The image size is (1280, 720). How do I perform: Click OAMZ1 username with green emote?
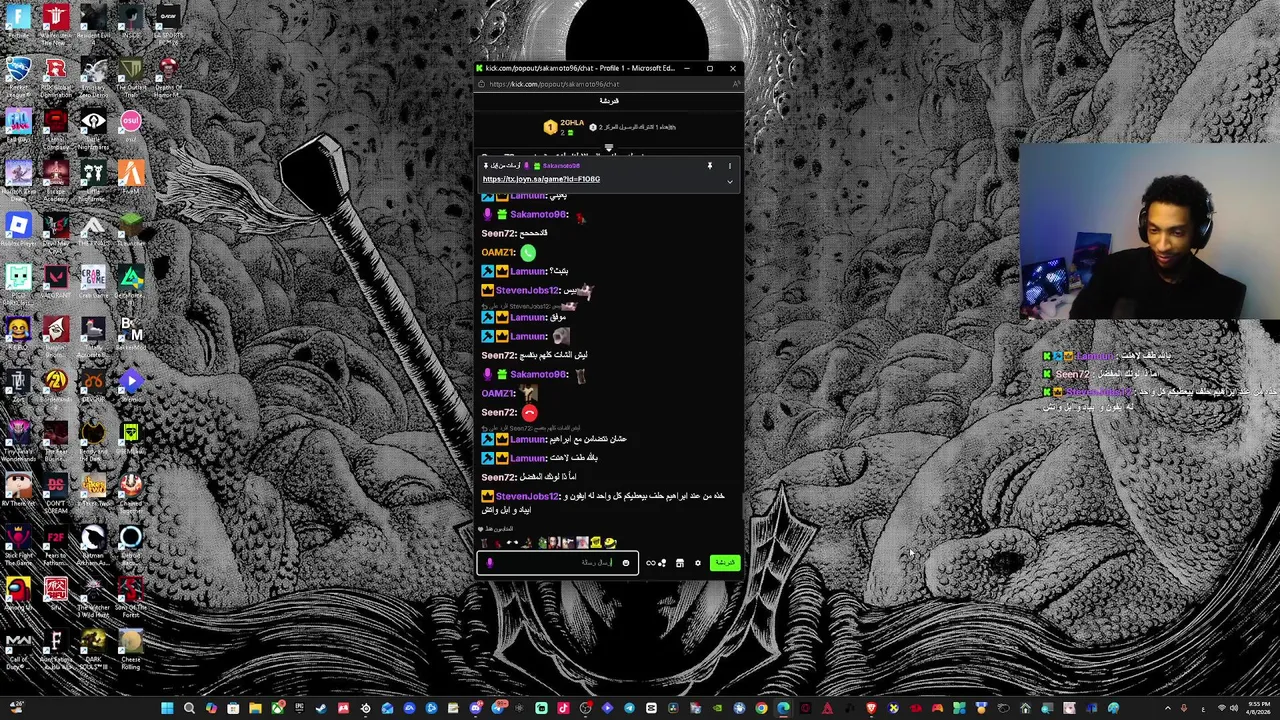[x=498, y=253]
